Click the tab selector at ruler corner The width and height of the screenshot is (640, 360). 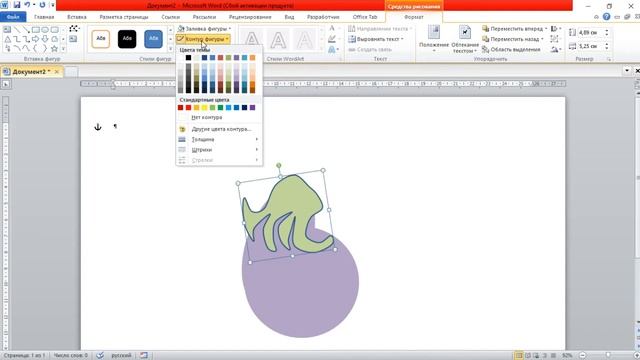tap(6, 84)
